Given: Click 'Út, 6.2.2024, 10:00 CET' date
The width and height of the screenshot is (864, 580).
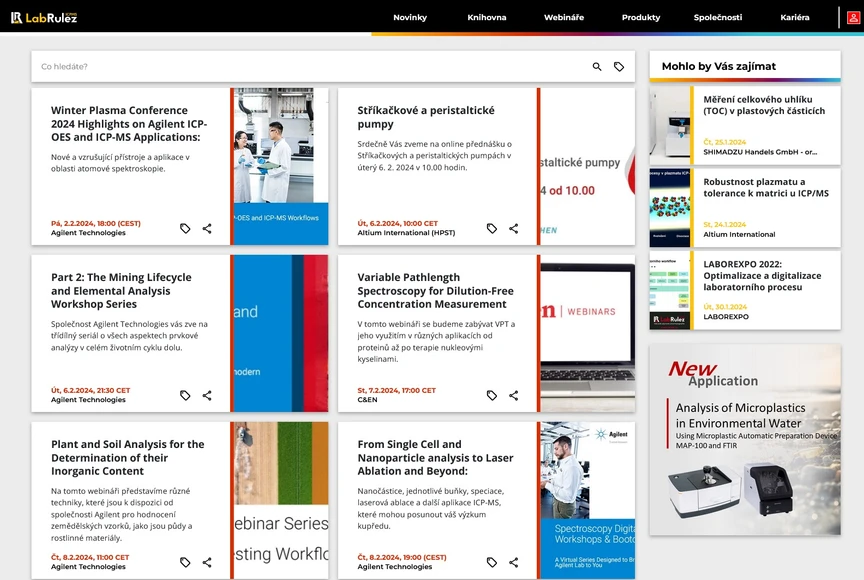Looking at the screenshot, I should pos(397,223).
